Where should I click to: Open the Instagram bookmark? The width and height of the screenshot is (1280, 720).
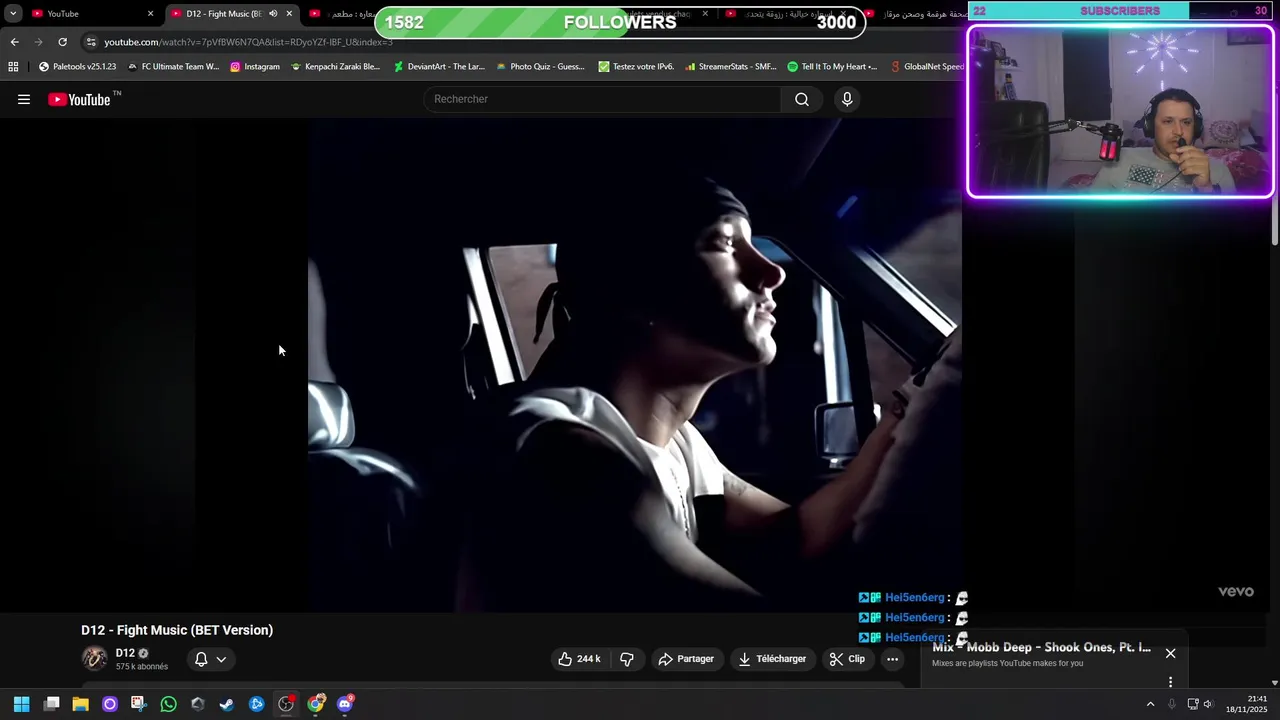tap(255, 67)
